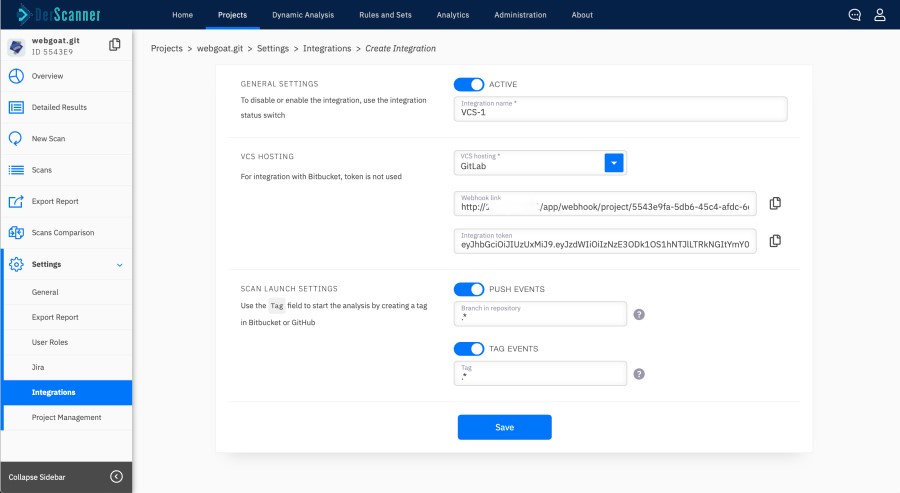Open help for the Tag field
The image size is (900, 493).
(639, 374)
